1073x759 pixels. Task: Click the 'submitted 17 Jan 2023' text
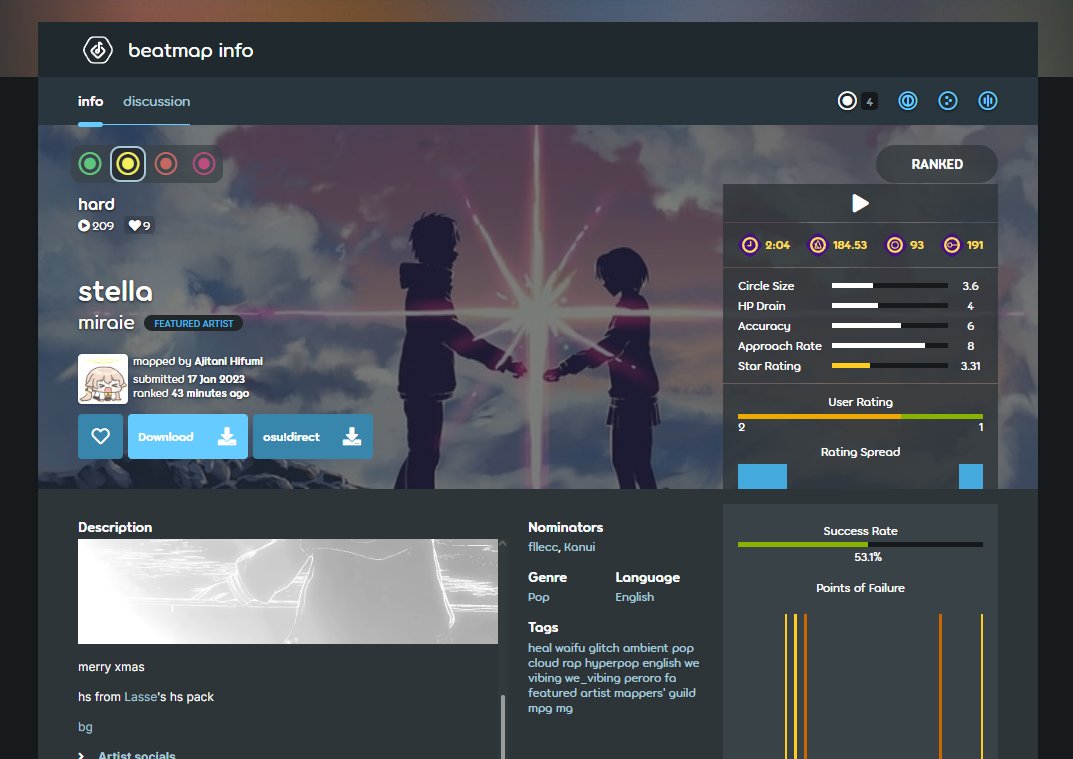(189, 378)
